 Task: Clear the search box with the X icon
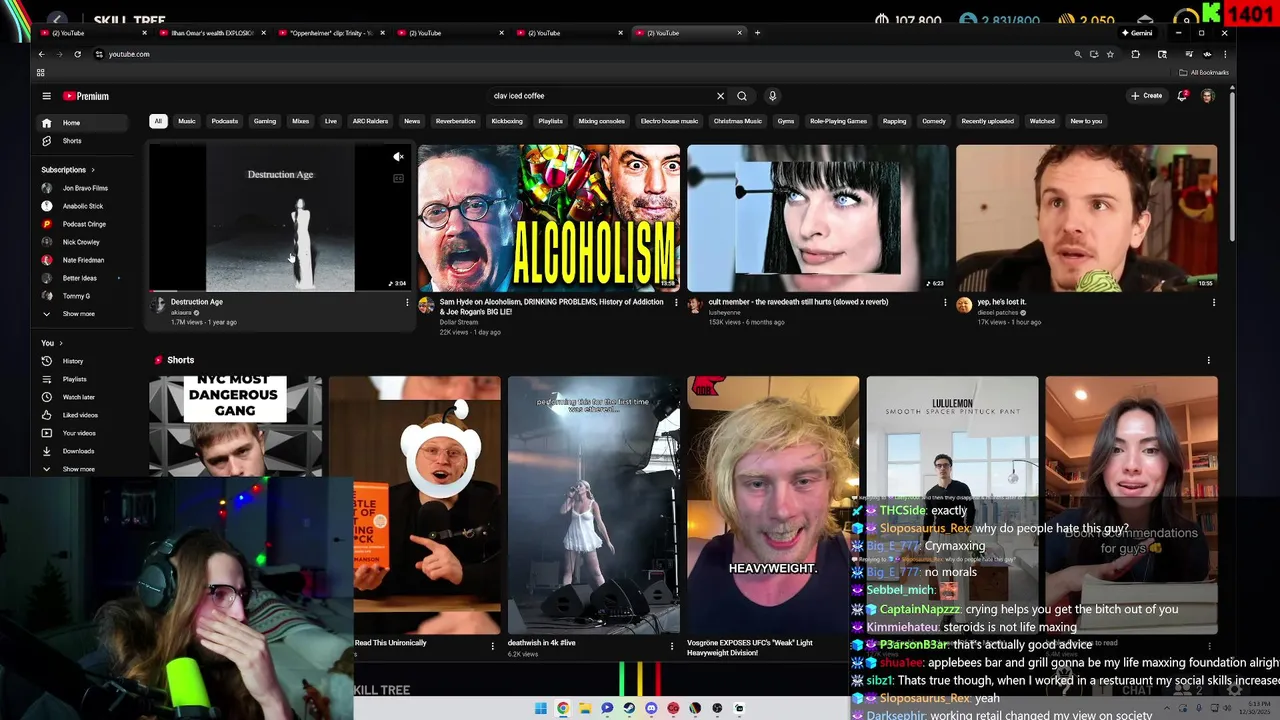pos(720,96)
